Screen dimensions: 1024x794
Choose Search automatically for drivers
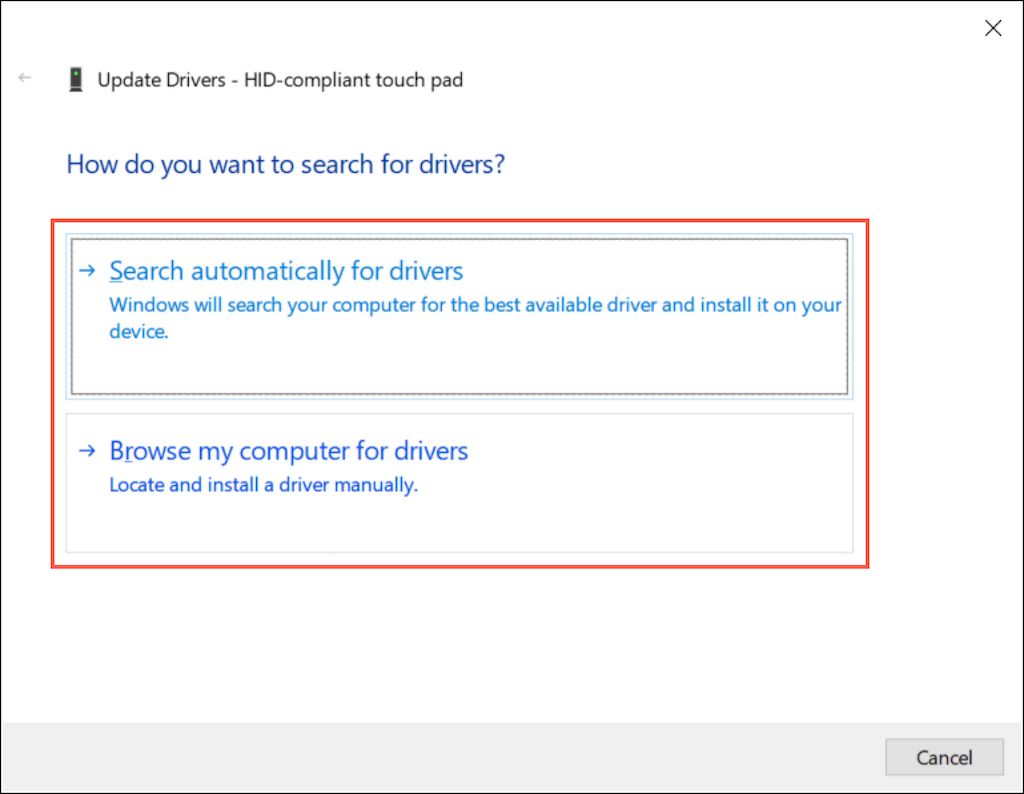tap(459, 316)
